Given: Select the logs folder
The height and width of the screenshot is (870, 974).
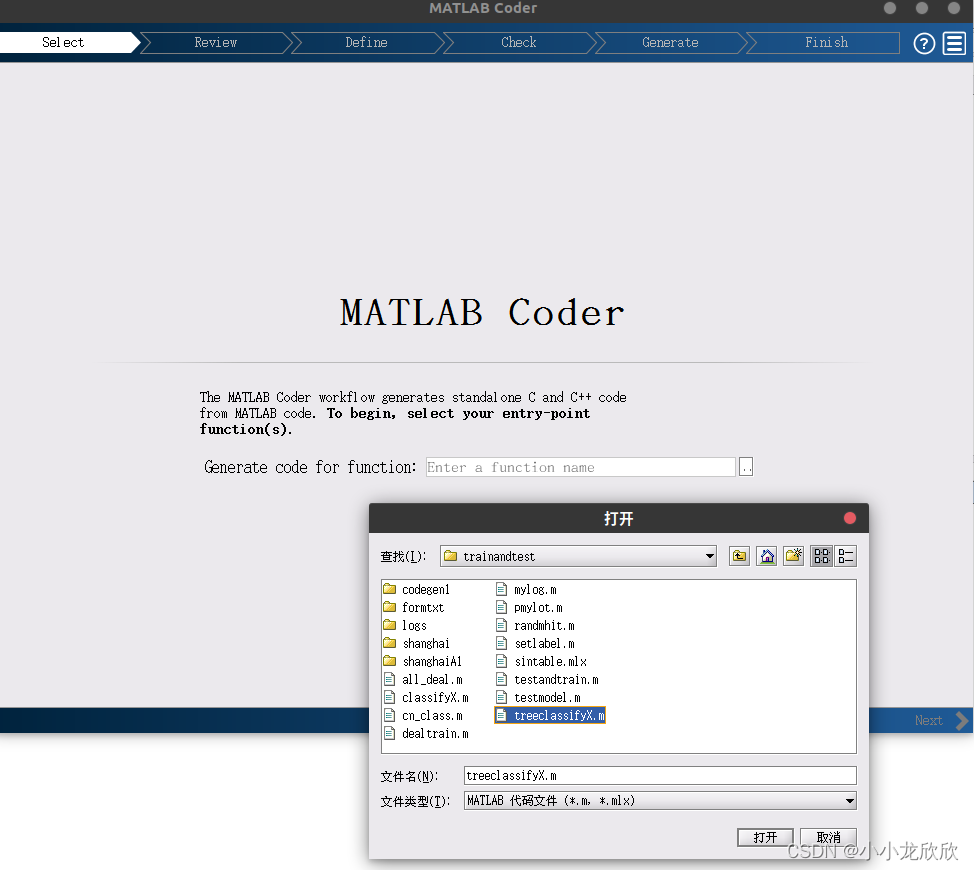Looking at the screenshot, I should [405, 625].
